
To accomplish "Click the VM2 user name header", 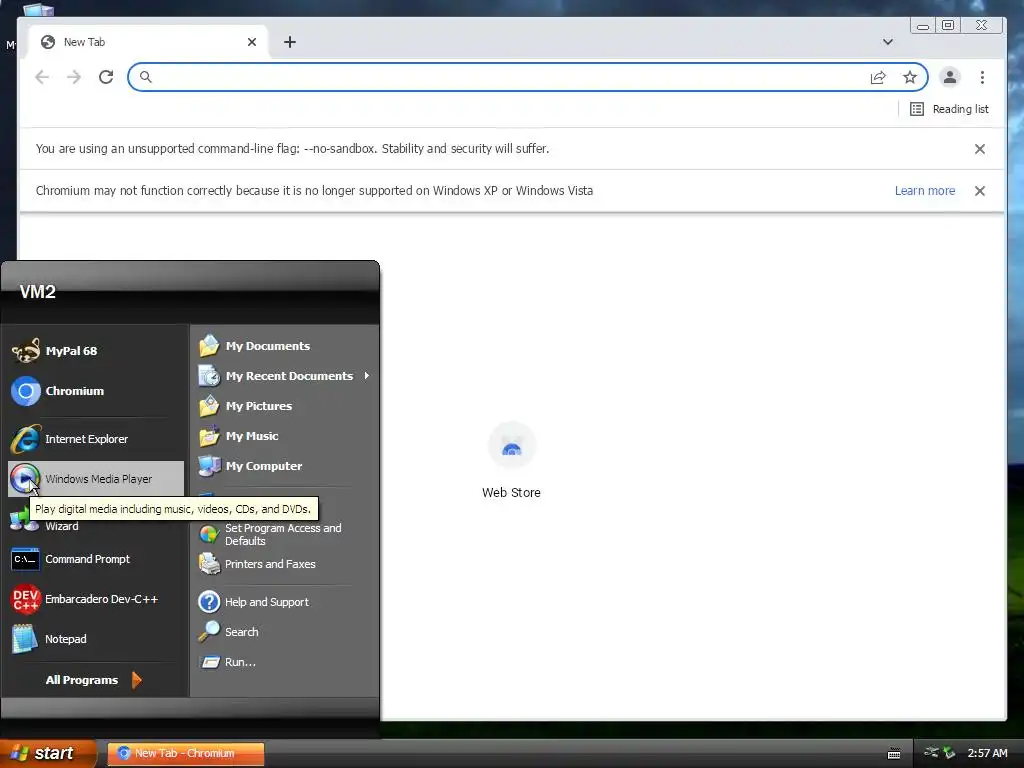I will coord(38,292).
